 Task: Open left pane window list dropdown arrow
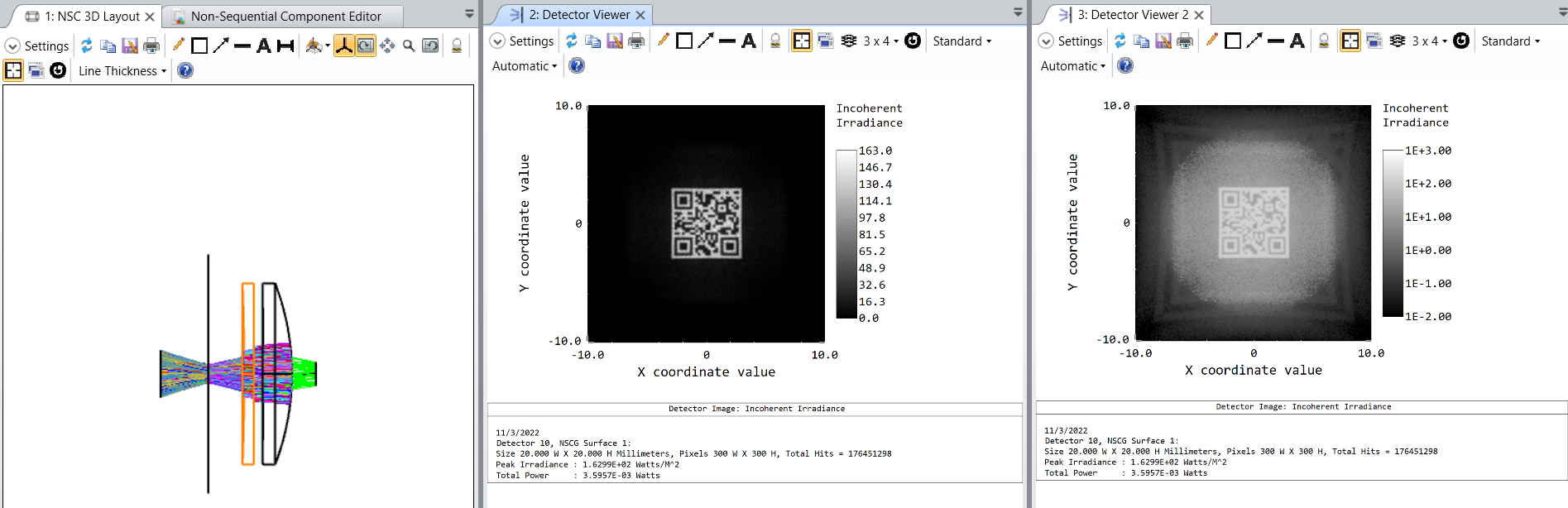469,14
